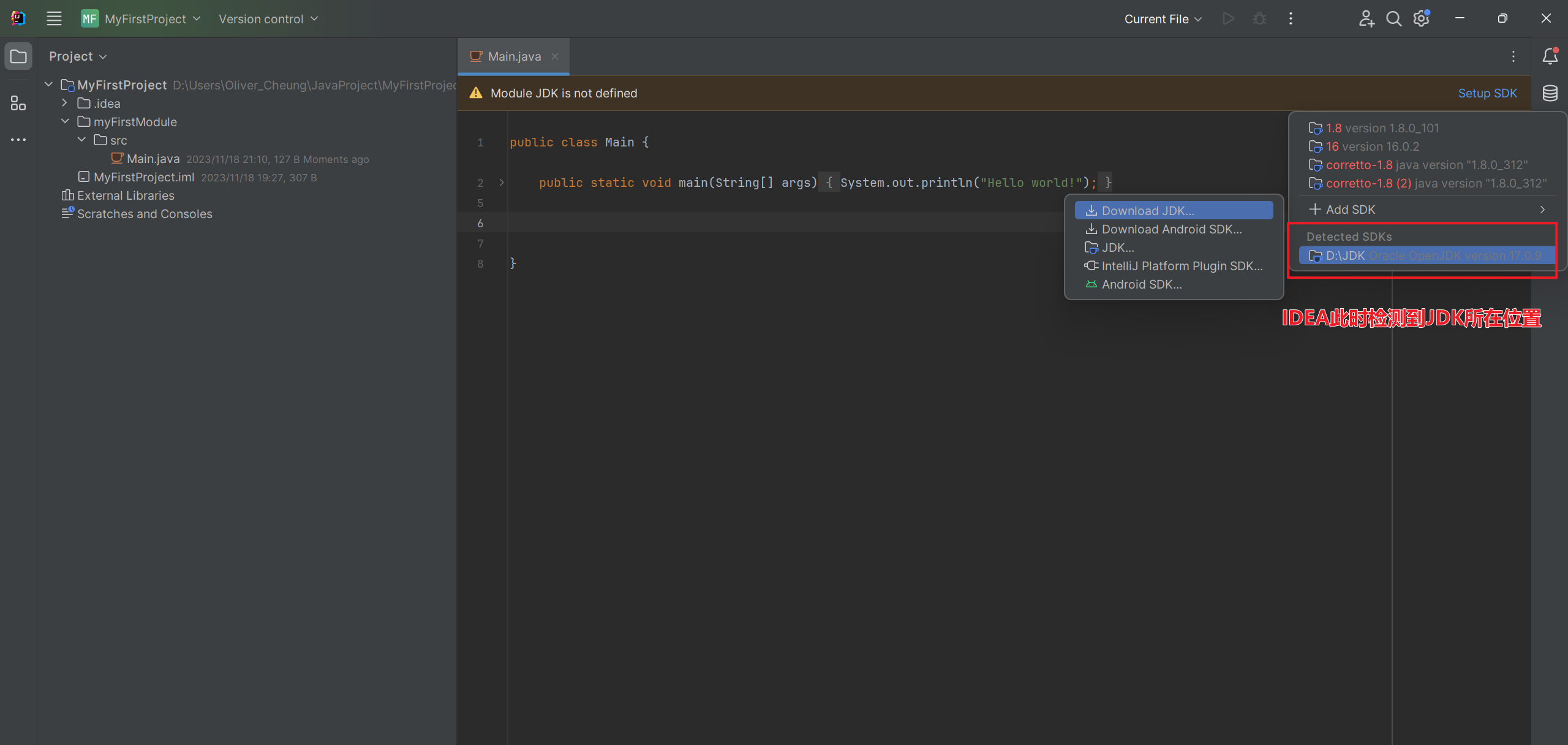Open the main hamburger menu

tap(54, 18)
